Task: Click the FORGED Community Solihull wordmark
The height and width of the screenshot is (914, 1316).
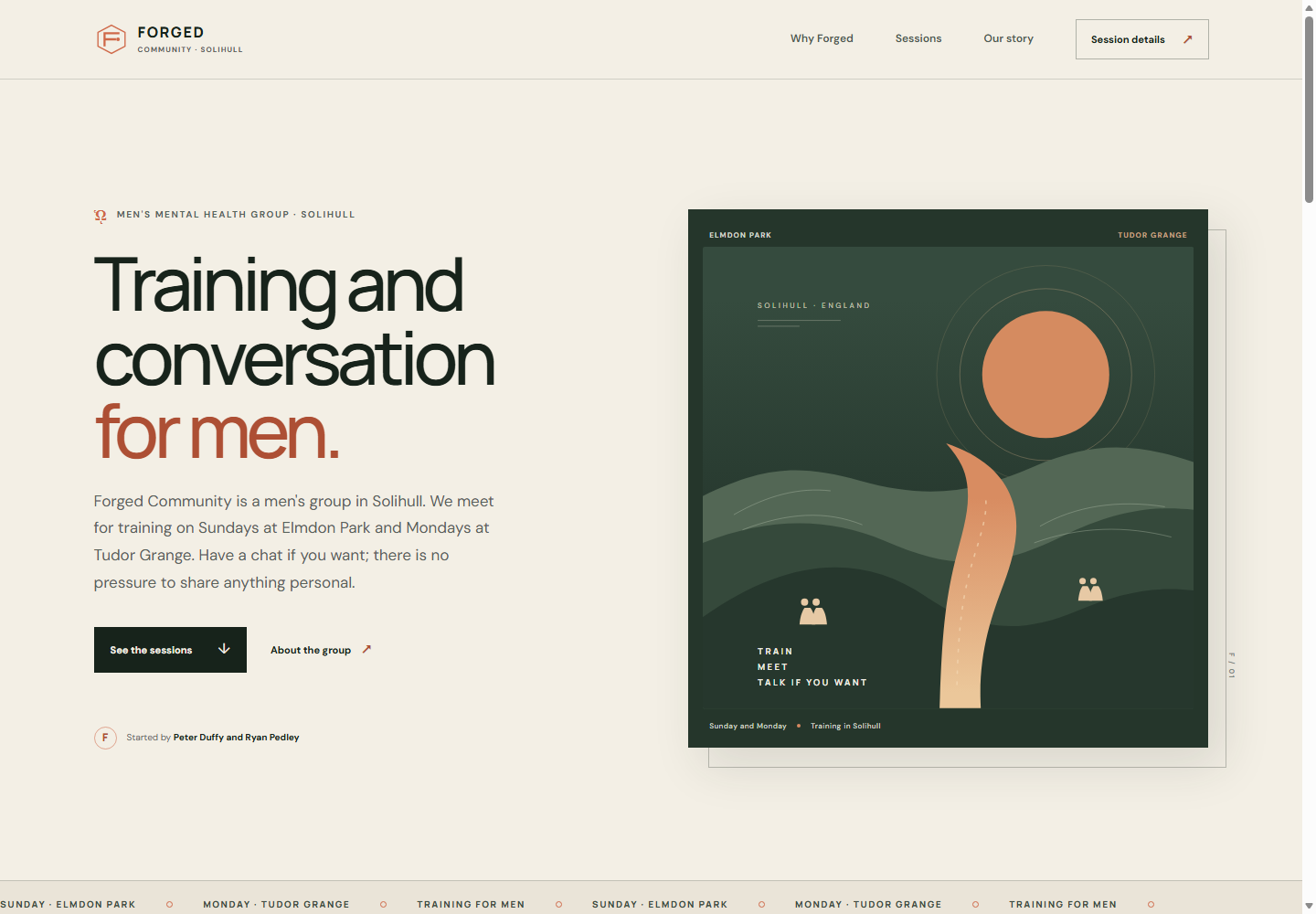Action: [190, 39]
